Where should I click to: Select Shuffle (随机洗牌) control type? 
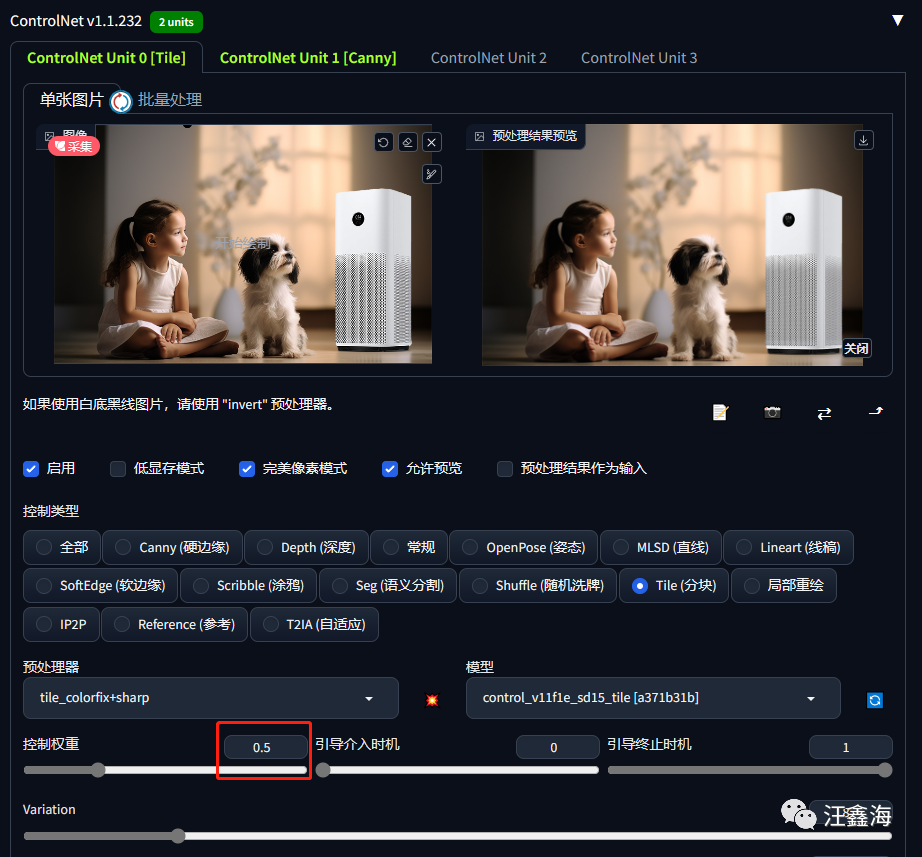tap(538, 586)
